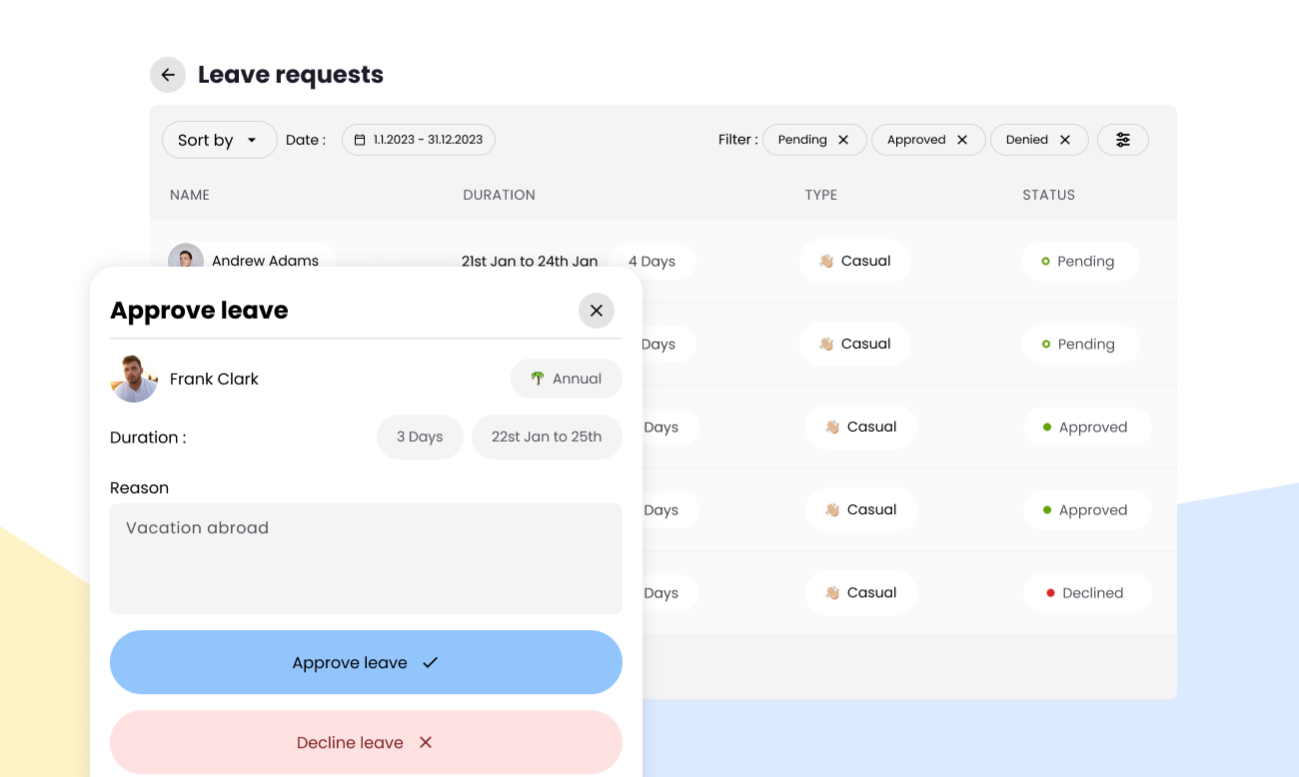Remove the Approved filter chip
Viewport: 1299px width, 777px height.
pos(963,139)
